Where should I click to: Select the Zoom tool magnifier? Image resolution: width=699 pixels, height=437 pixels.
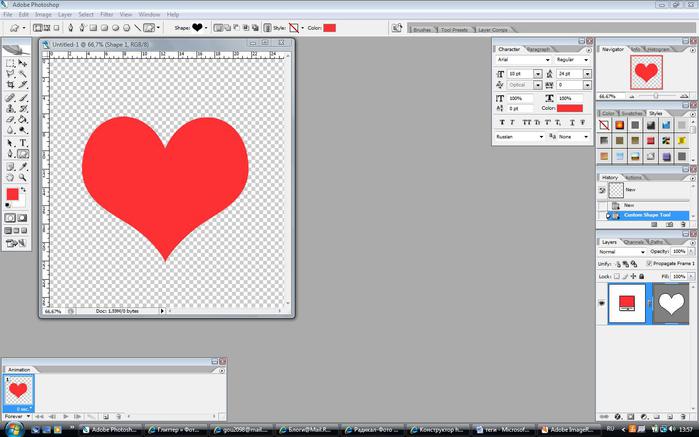coord(23,177)
